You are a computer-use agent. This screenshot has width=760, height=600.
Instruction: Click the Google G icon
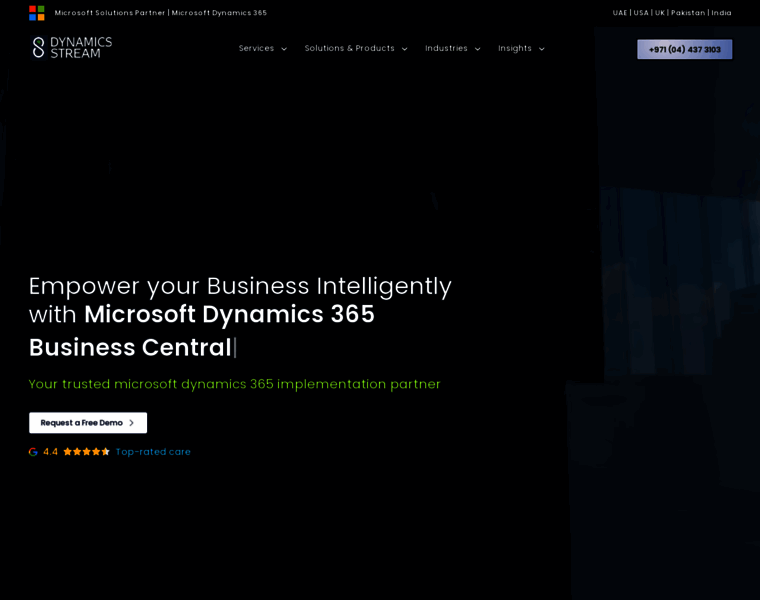[x=33, y=452]
